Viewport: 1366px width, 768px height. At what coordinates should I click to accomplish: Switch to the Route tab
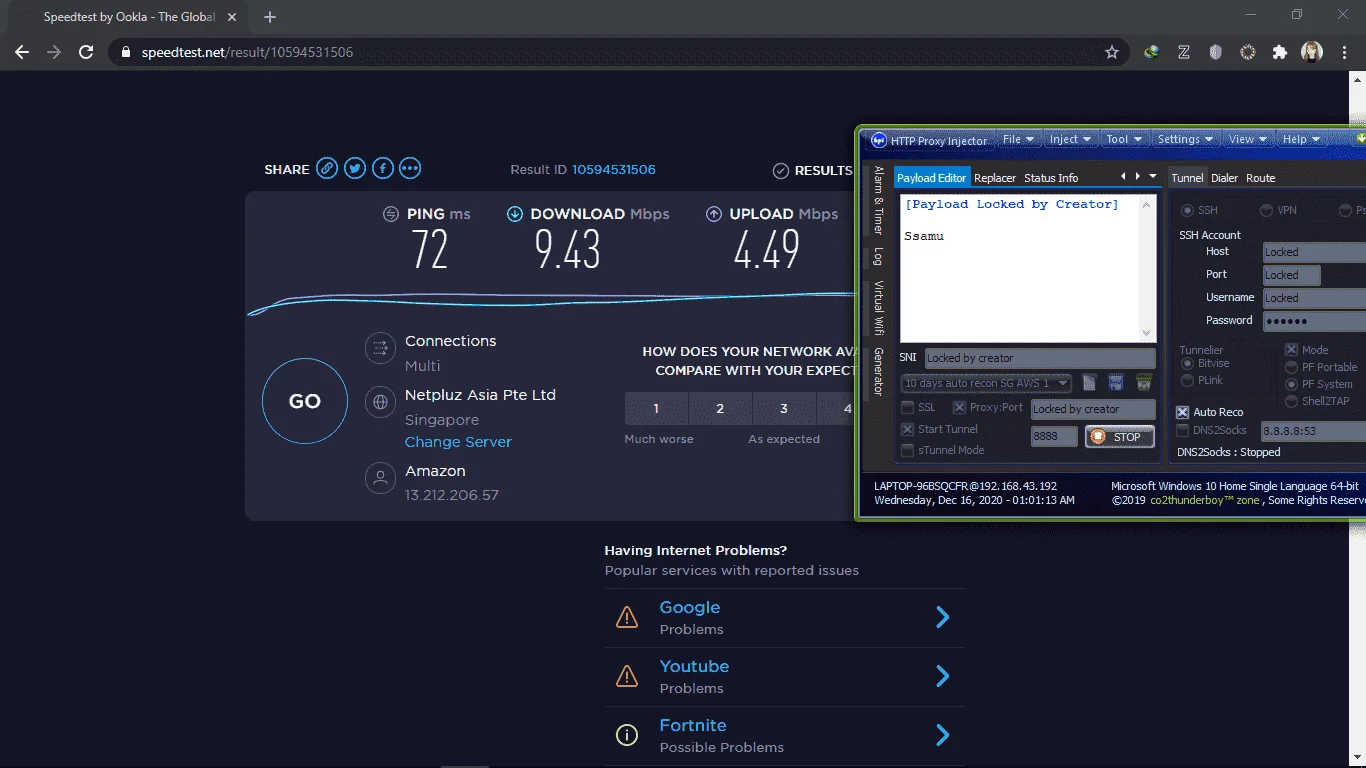[1260, 178]
